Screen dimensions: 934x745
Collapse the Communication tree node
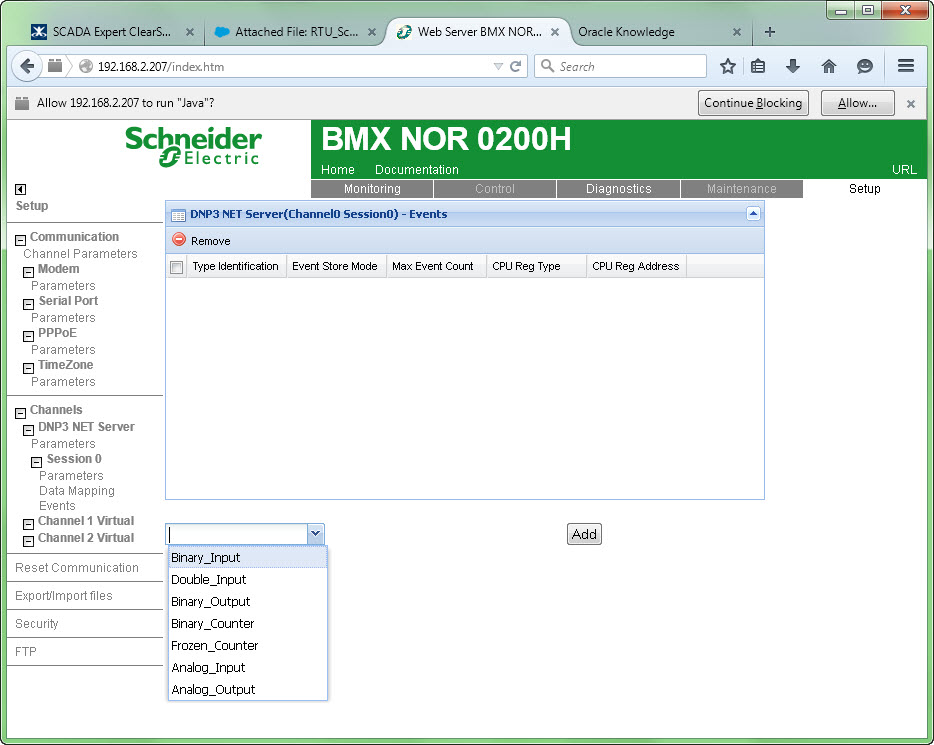pos(20,240)
